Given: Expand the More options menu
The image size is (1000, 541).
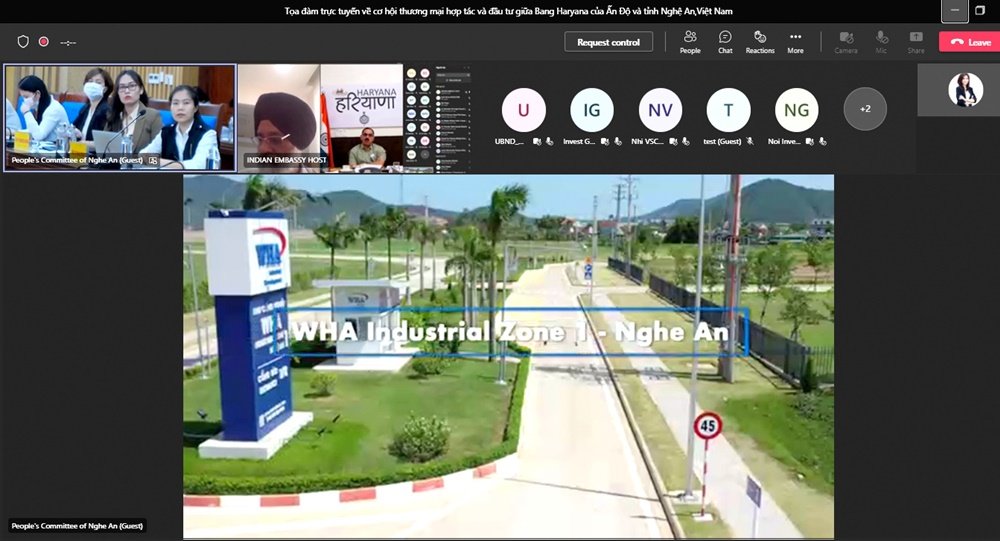Looking at the screenshot, I should click(795, 41).
